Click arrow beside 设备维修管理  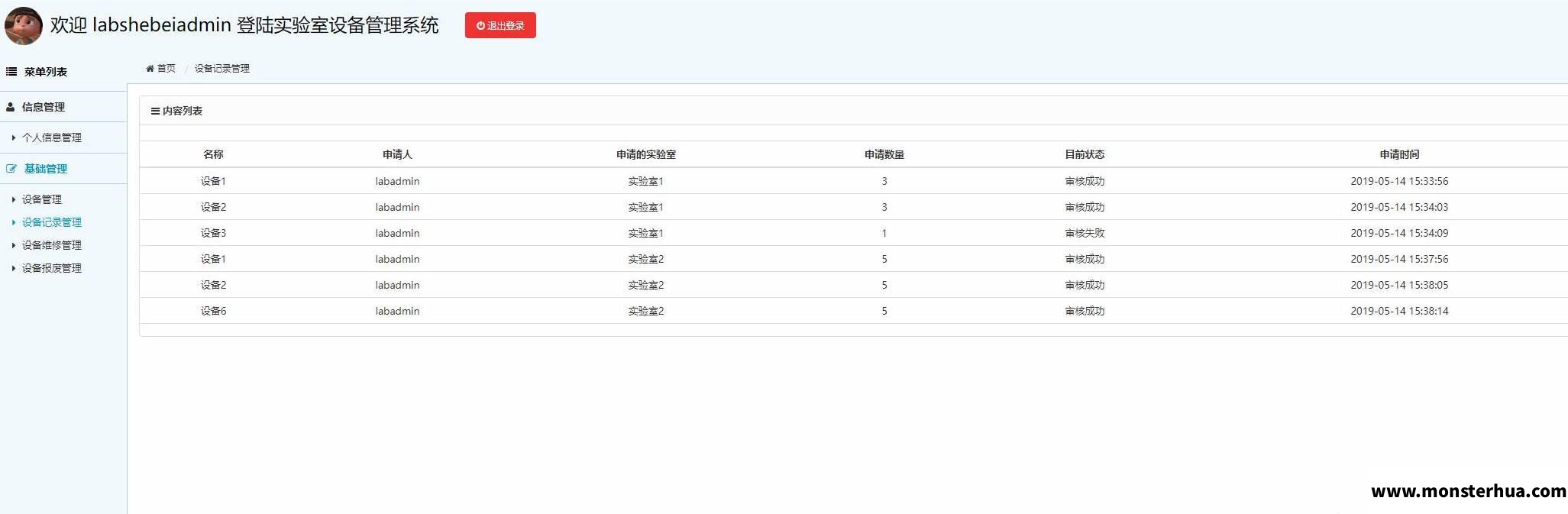click(14, 245)
